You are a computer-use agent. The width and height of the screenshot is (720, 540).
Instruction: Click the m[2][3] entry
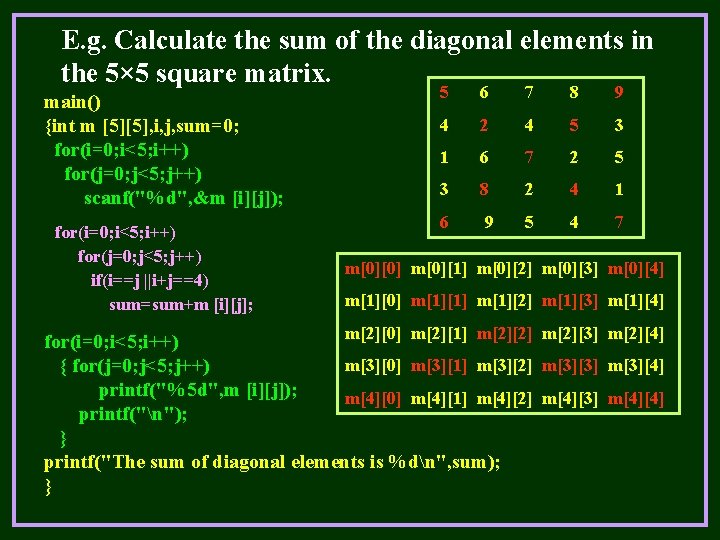[x=570, y=334]
